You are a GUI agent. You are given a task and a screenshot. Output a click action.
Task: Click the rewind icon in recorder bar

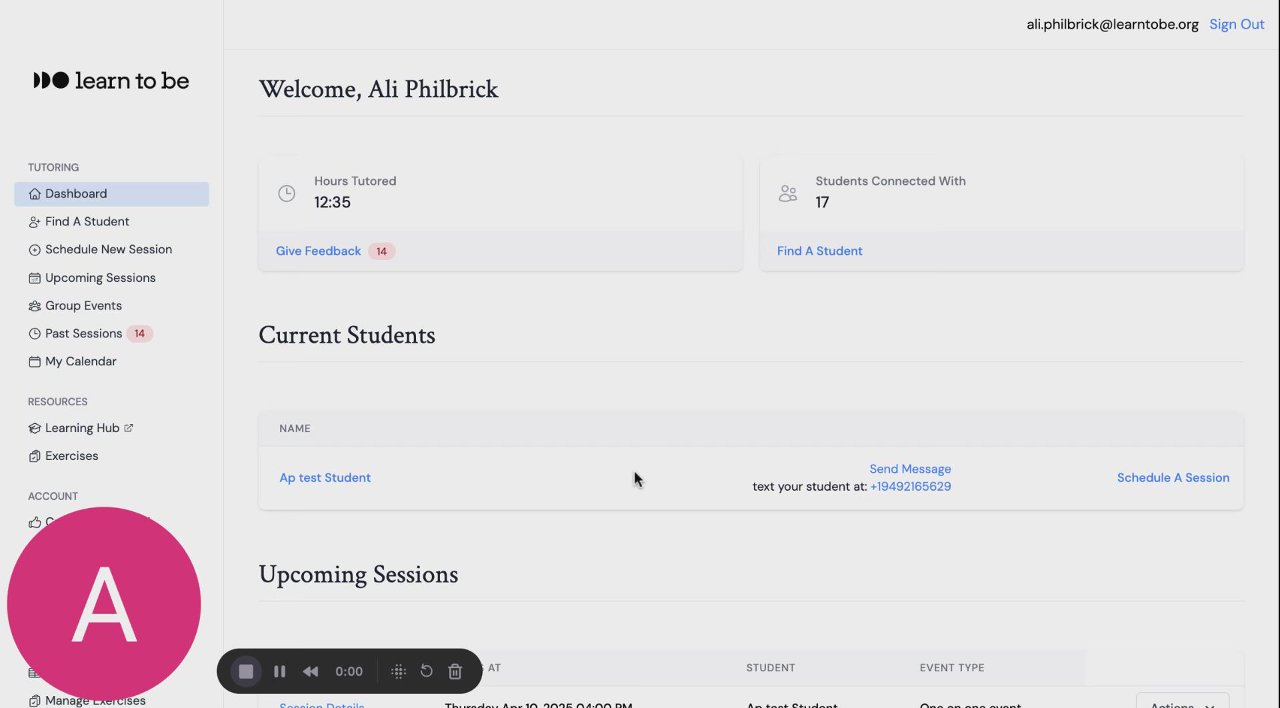pos(311,672)
